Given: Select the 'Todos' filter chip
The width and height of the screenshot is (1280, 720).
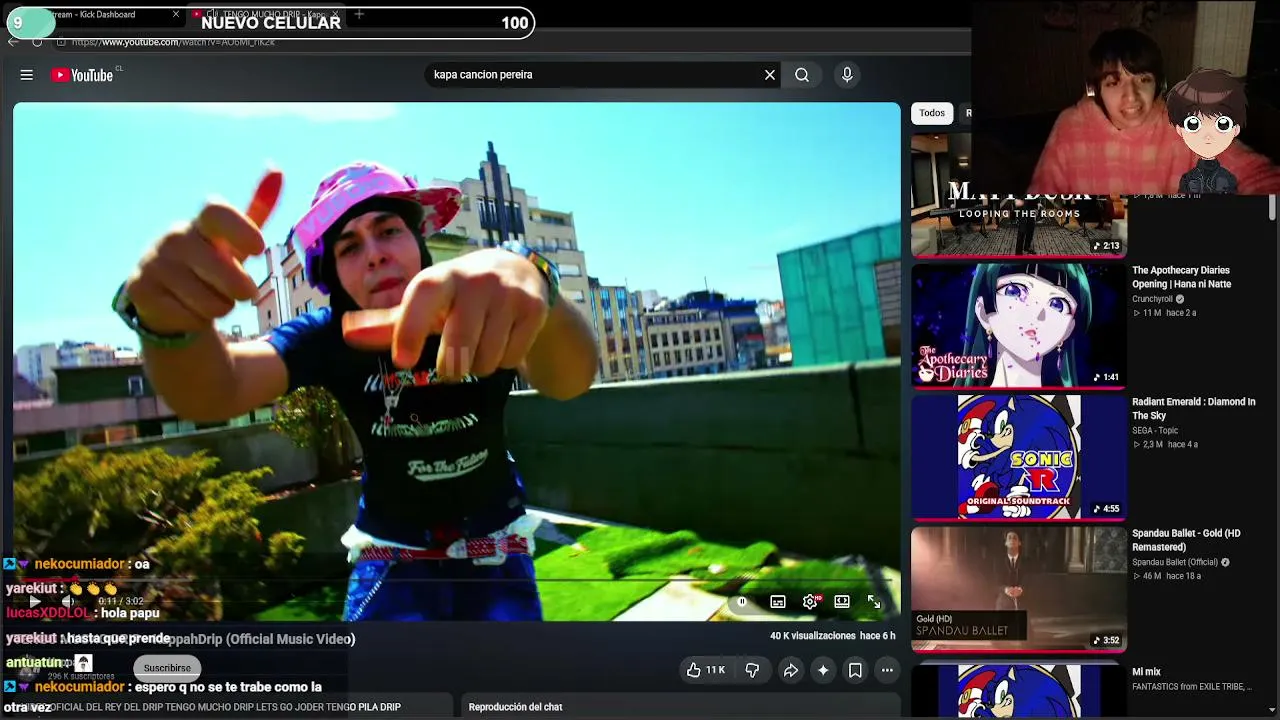Looking at the screenshot, I should [932, 113].
